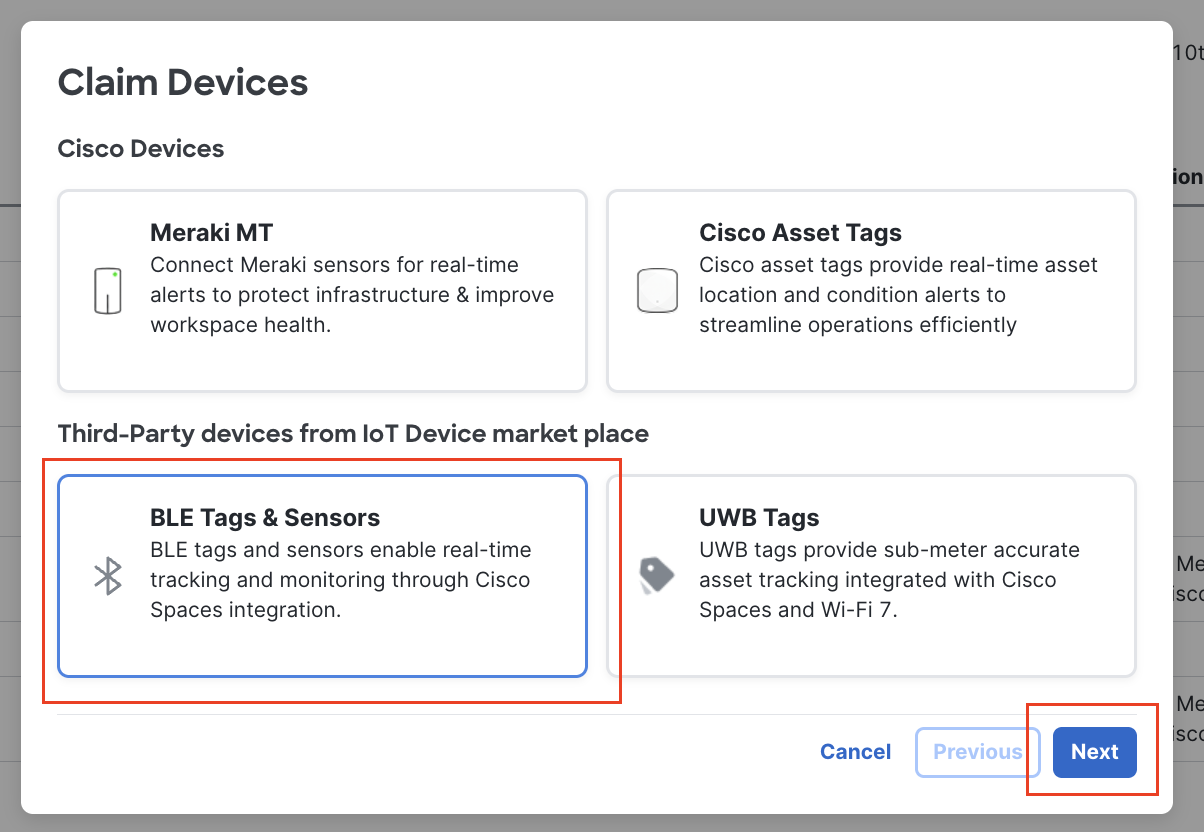Image resolution: width=1204 pixels, height=832 pixels.
Task: Cancel the Claim Devices dialog
Action: tap(855, 752)
